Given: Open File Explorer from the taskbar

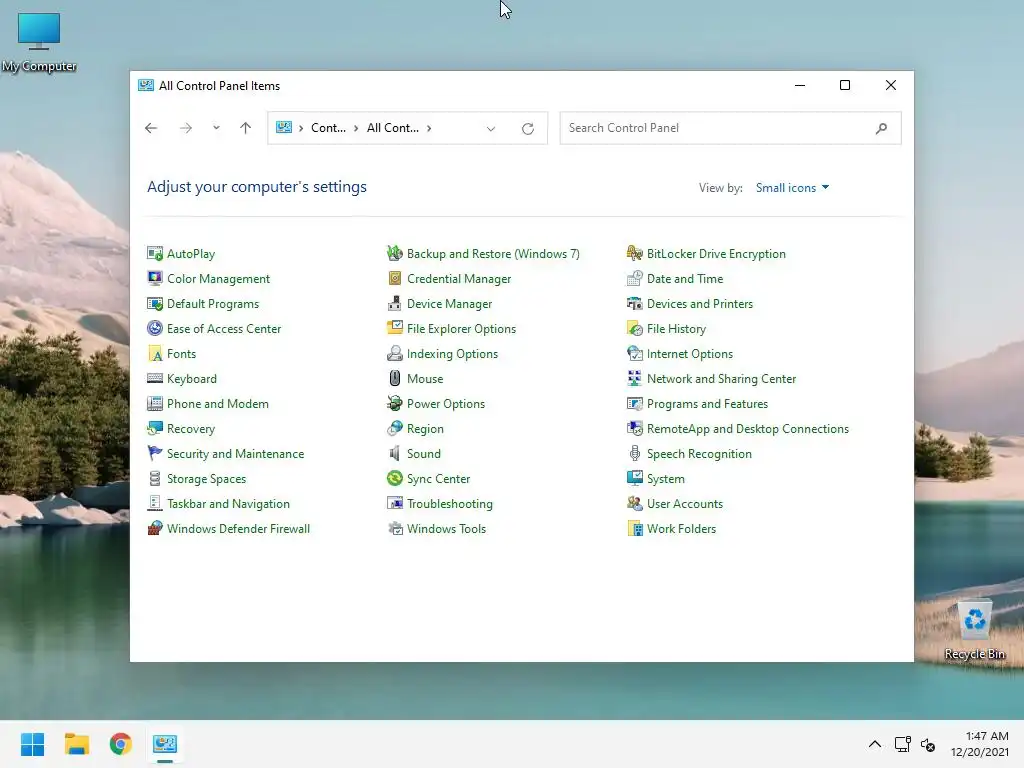Looking at the screenshot, I should point(76,744).
